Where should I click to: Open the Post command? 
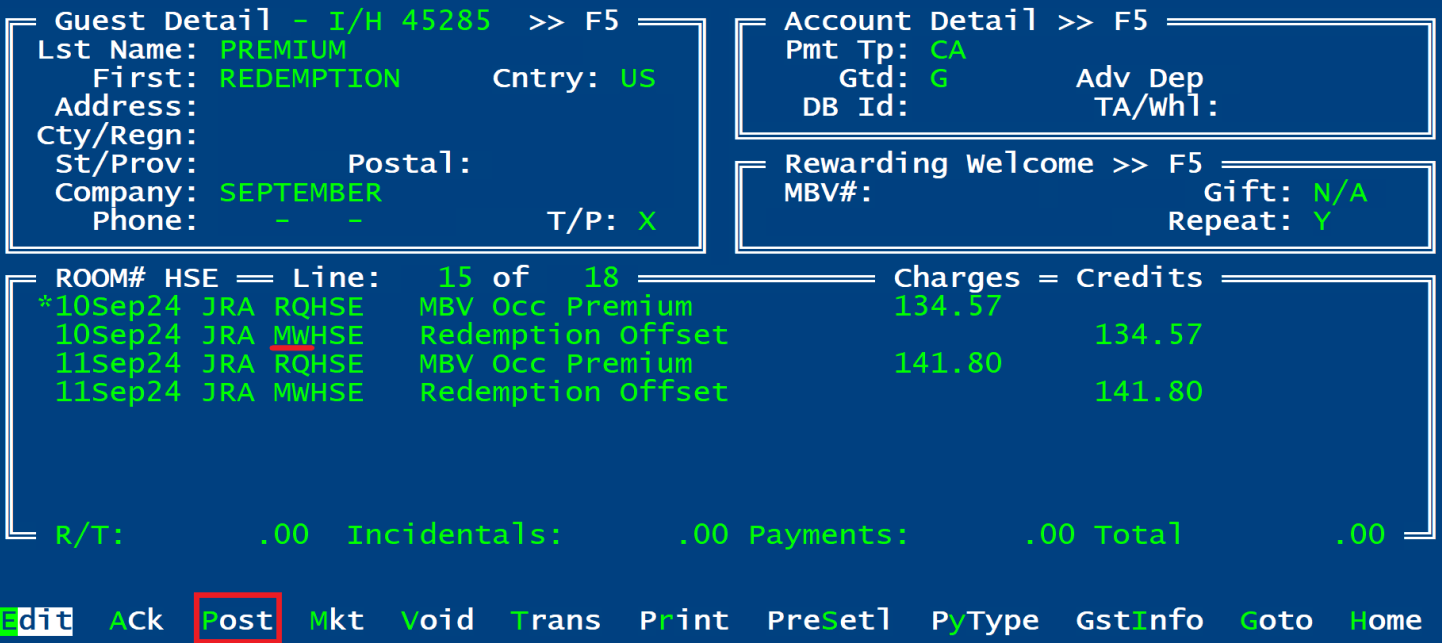click(237, 620)
